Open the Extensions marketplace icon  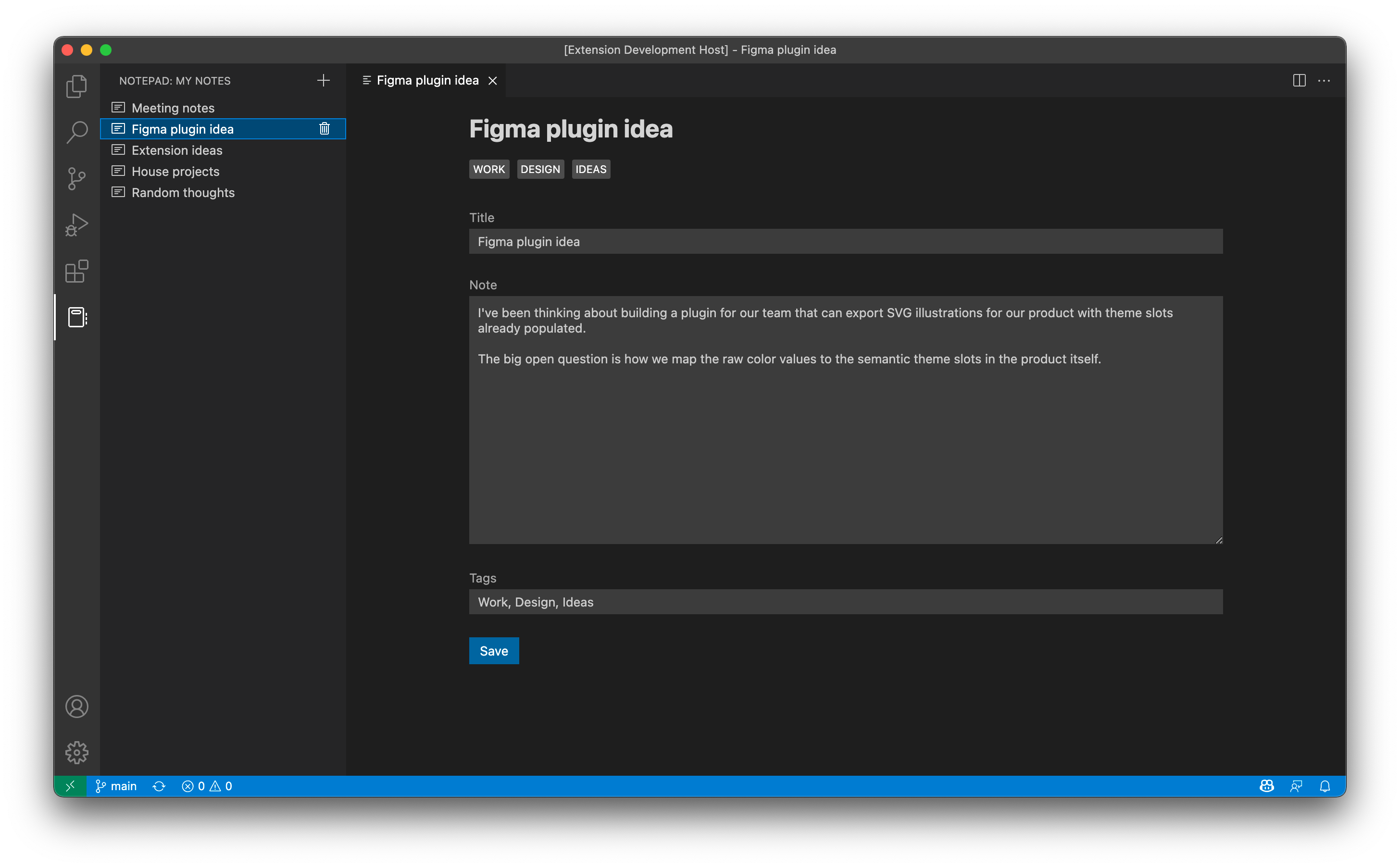click(x=78, y=270)
